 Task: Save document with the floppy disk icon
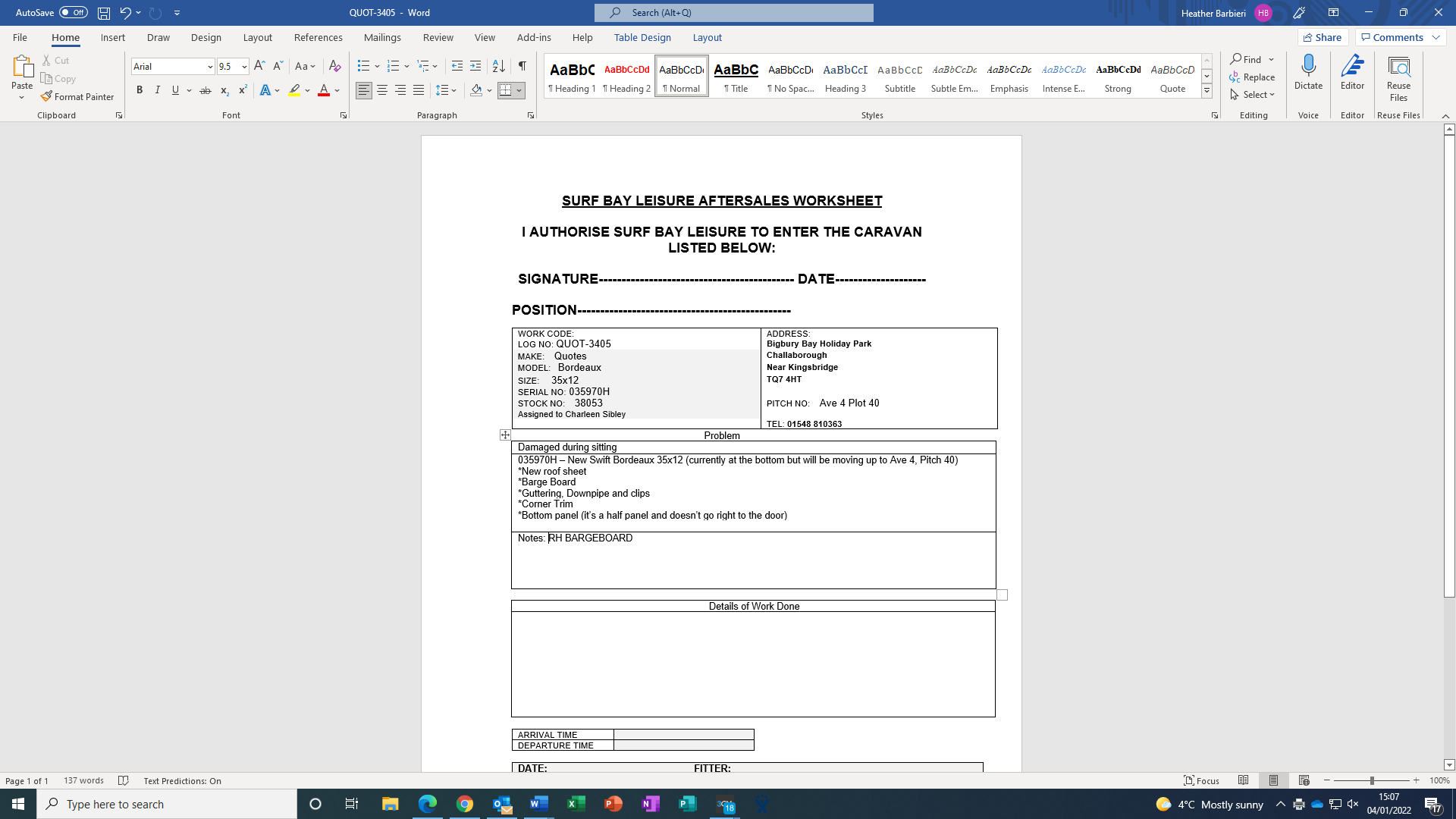(104, 13)
